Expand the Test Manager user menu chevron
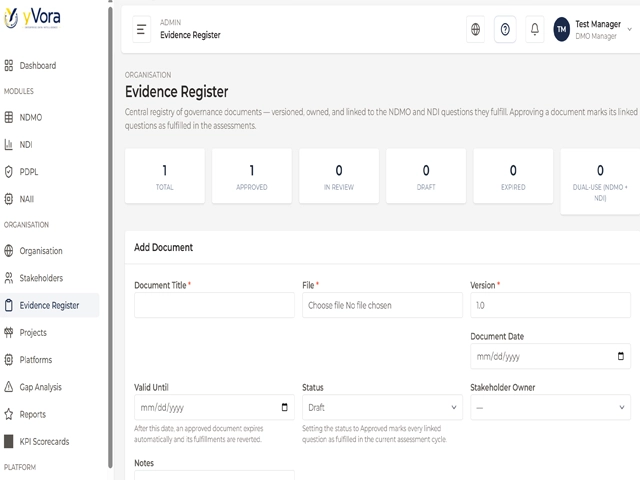 629,29
